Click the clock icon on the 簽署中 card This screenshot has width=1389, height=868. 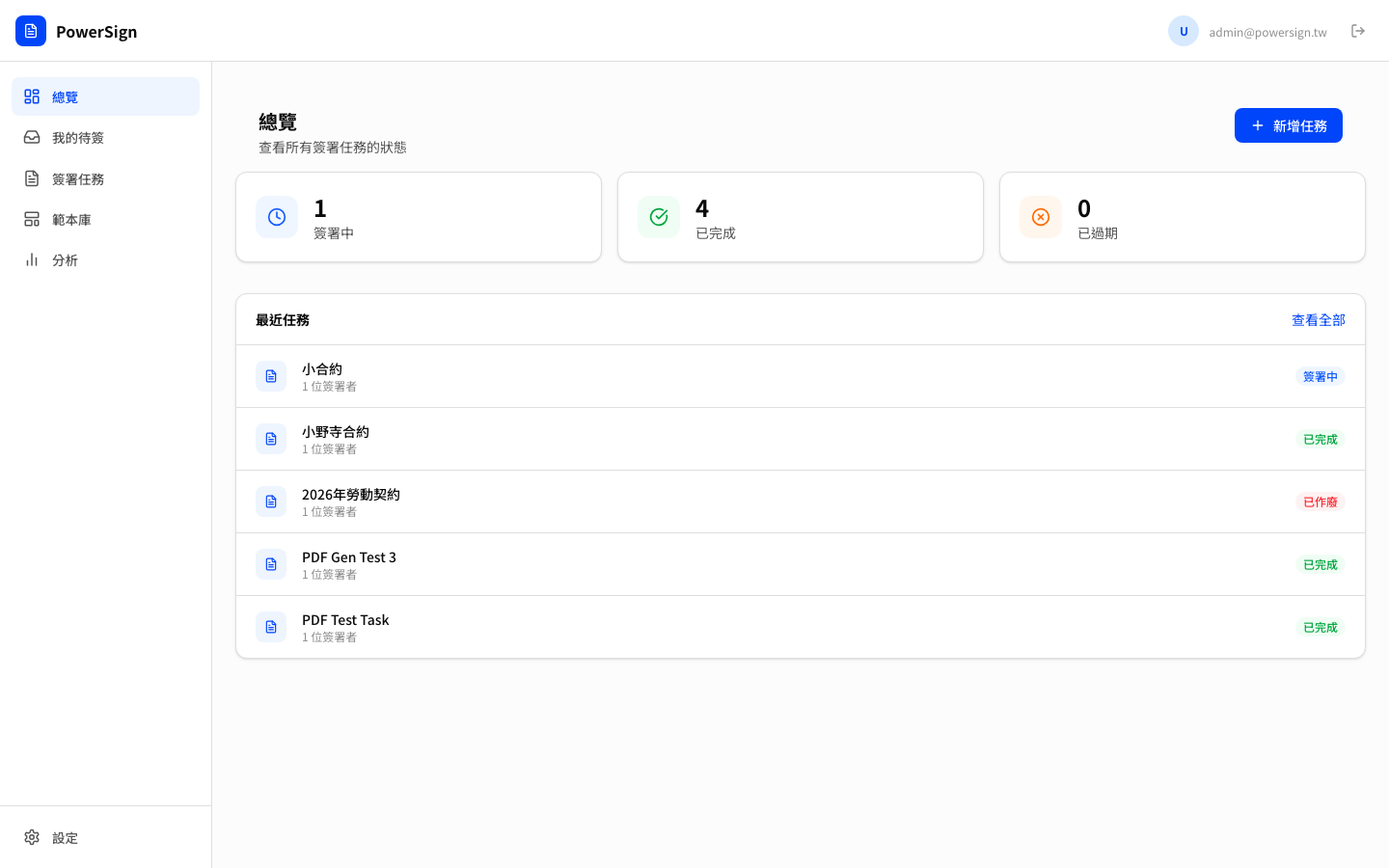pos(277,217)
